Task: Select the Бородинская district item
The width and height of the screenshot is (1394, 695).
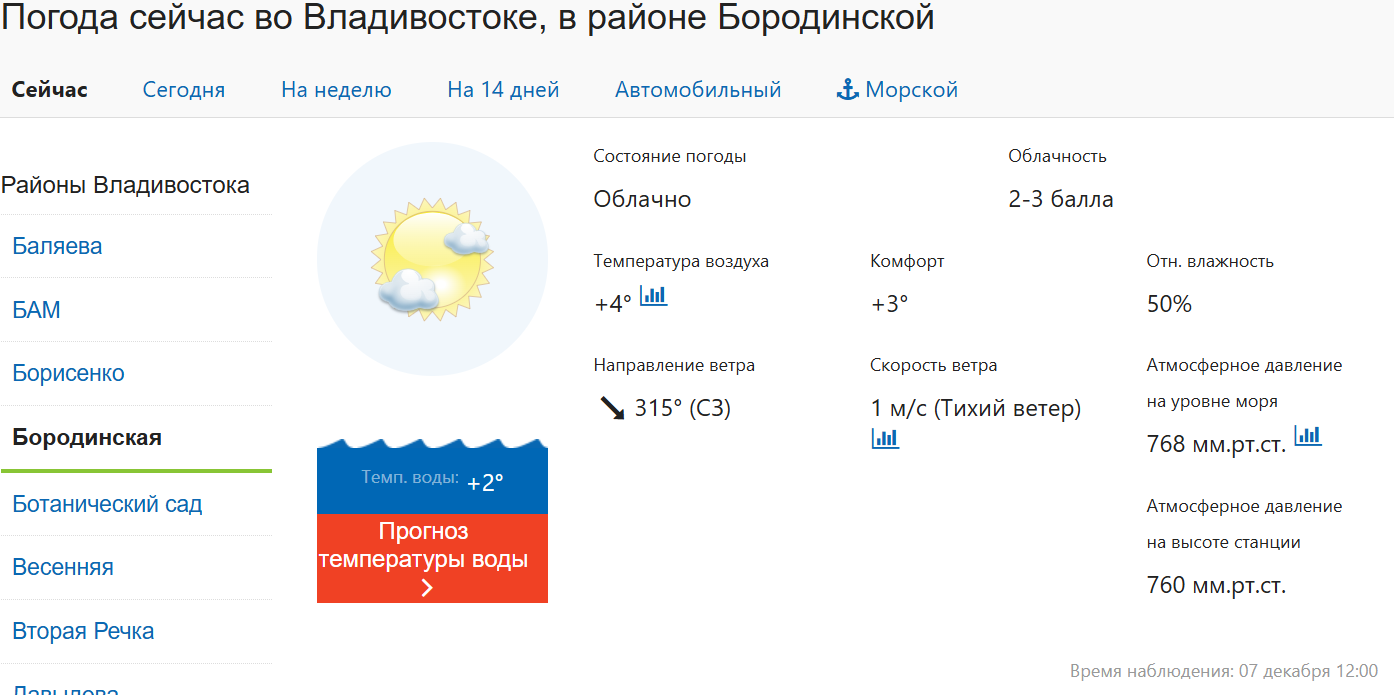Action: coord(87,437)
